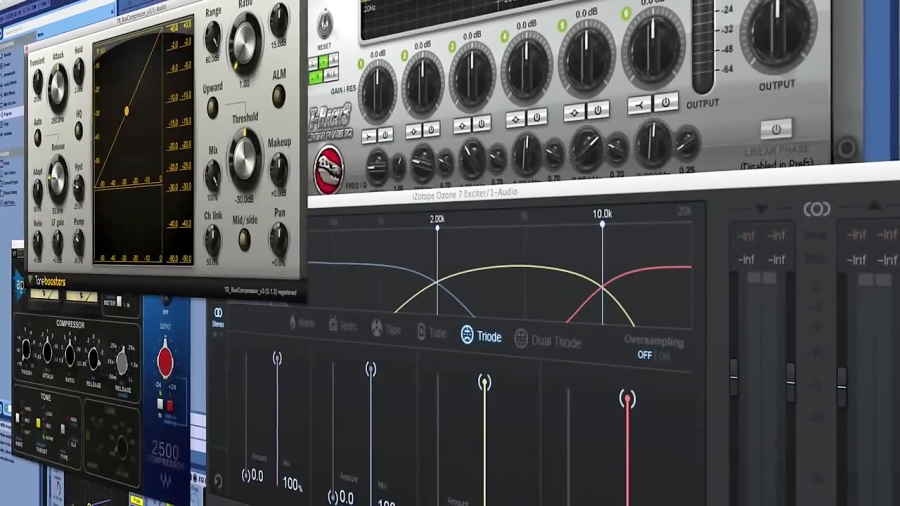This screenshot has width=900, height=506.
Task: Toggle band 3 power button in T-RackS EQ
Action: pyautogui.click(x=481, y=123)
